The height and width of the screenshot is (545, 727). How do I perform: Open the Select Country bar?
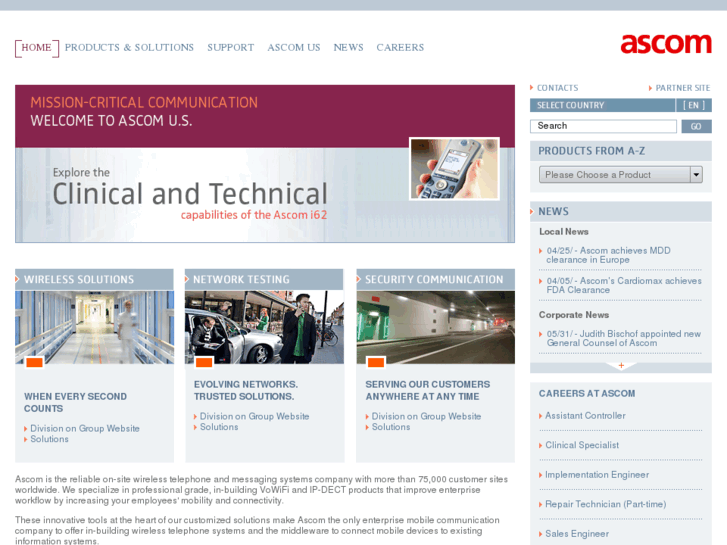pos(602,105)
